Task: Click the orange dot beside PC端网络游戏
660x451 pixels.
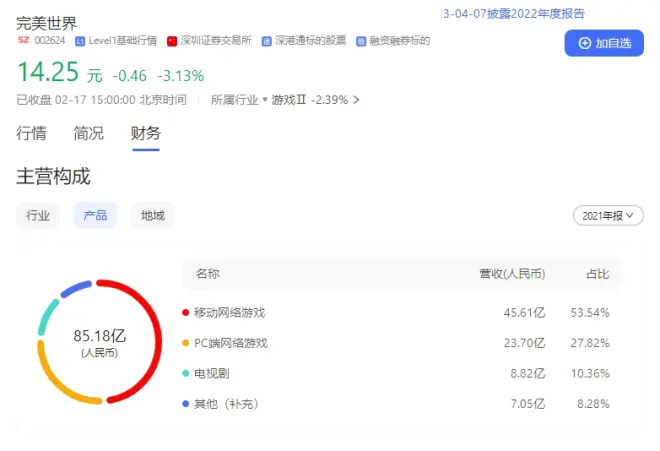Action: click(186, 343)
